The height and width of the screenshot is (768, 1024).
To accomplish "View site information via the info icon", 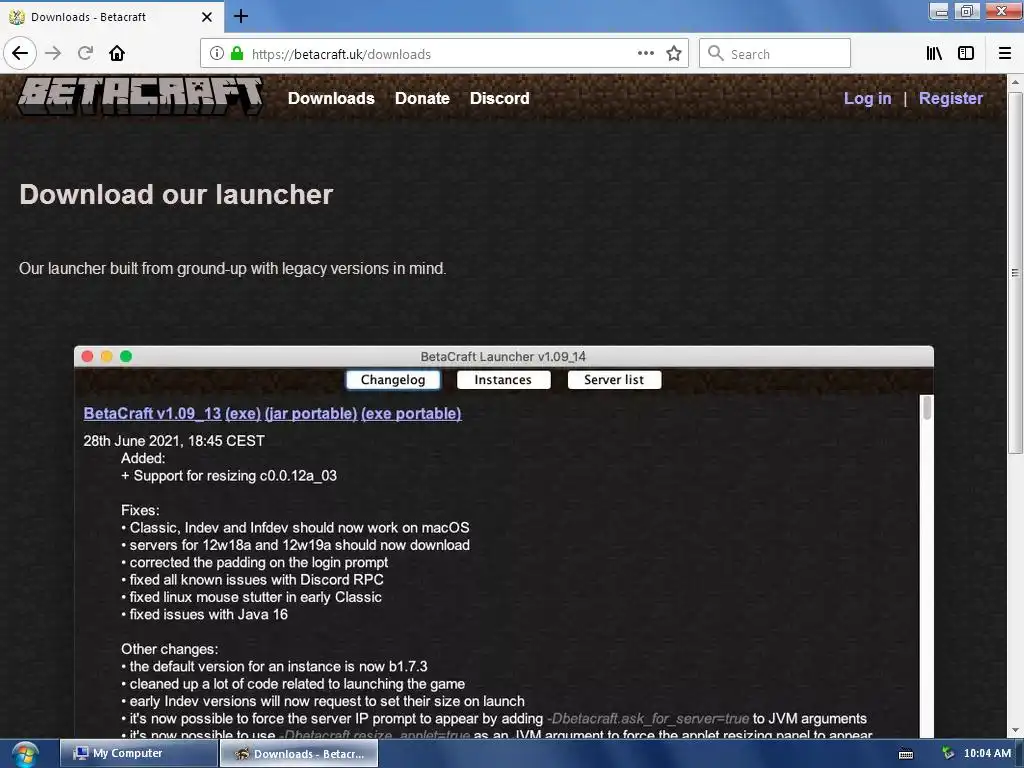I will pyautogui.click(x=217, y=54).
